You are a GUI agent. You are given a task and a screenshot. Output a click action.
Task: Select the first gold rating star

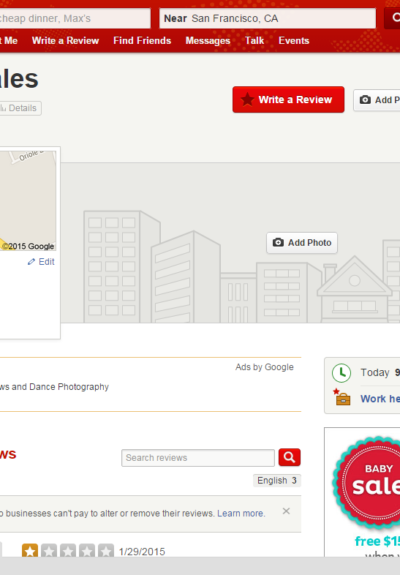[x=30, y=550]
